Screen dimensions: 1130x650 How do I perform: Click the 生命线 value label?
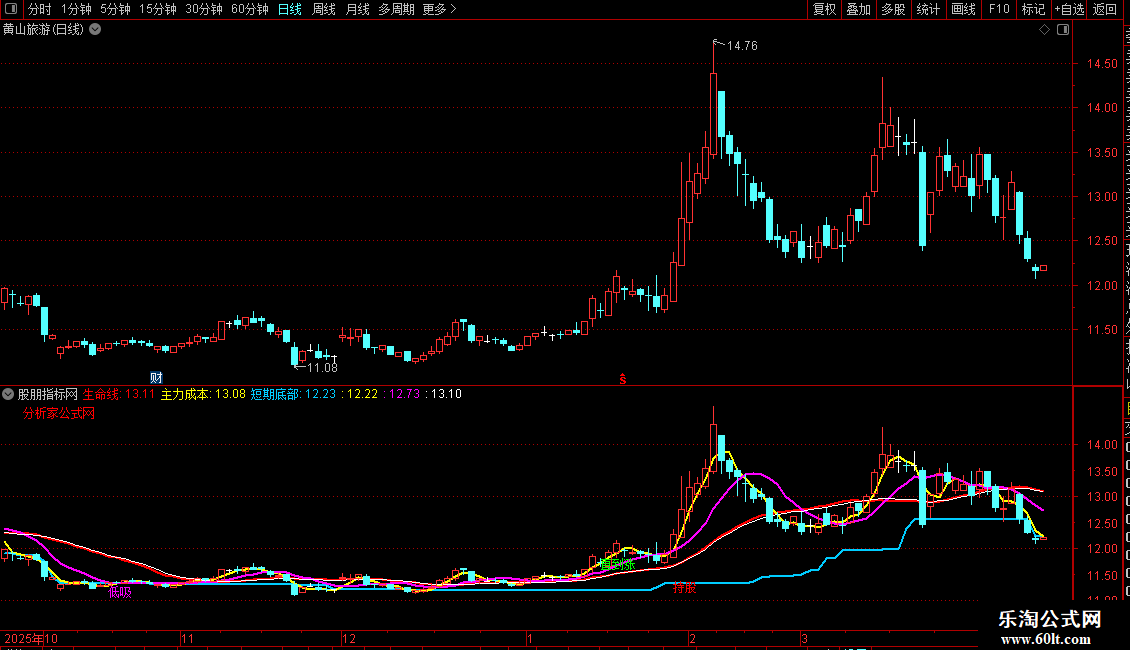119,394
